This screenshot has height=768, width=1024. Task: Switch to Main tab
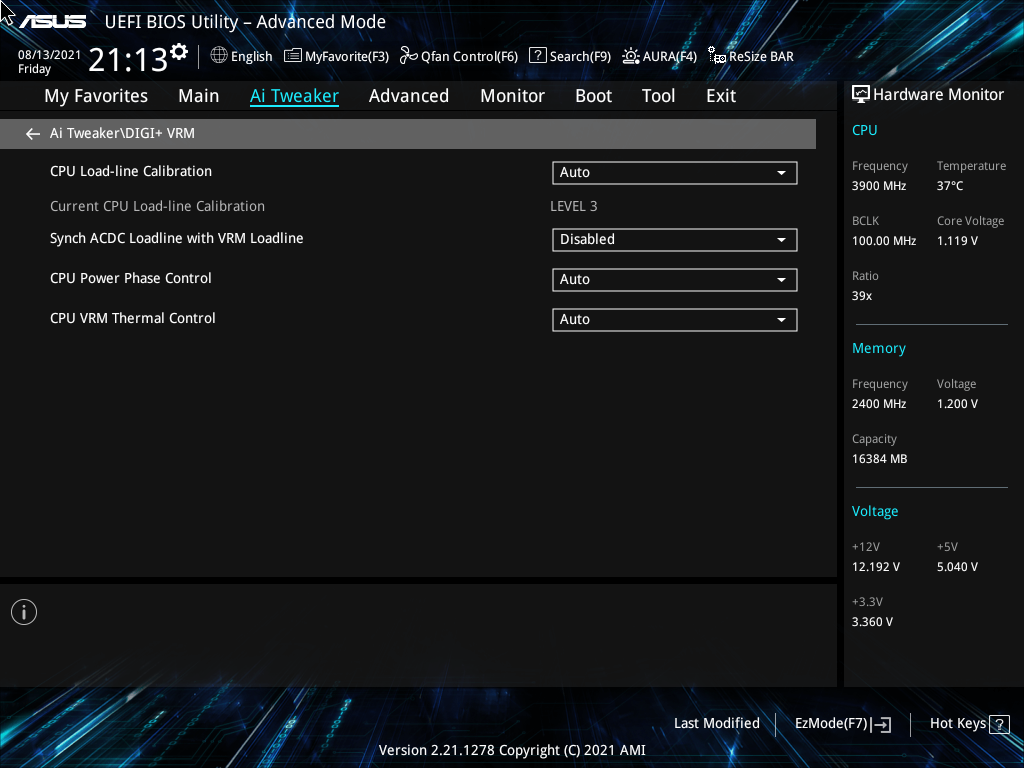coord(199,96)
